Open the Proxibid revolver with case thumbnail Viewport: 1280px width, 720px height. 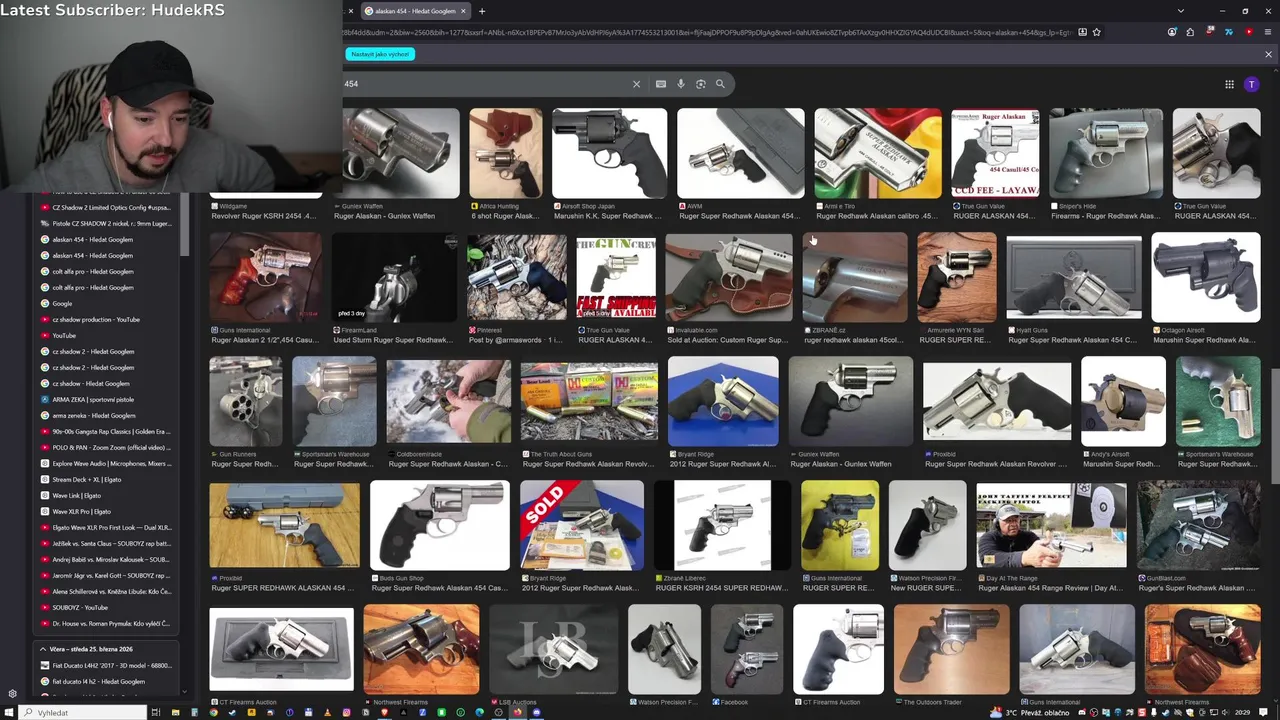[x=284, y=525]
